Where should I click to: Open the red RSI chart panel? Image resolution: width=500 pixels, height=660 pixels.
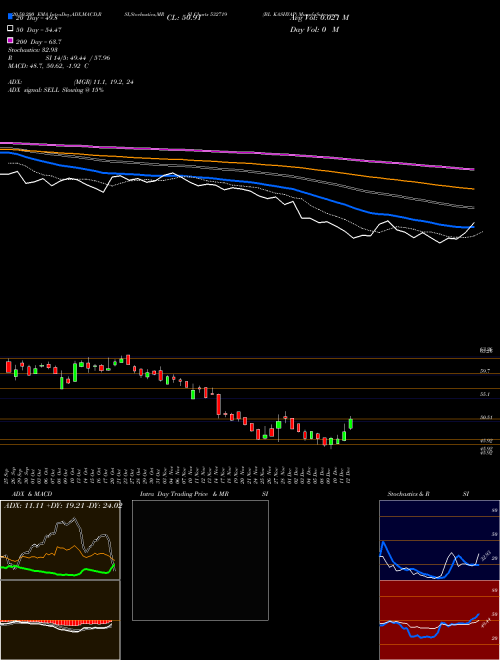coord(439,620)
